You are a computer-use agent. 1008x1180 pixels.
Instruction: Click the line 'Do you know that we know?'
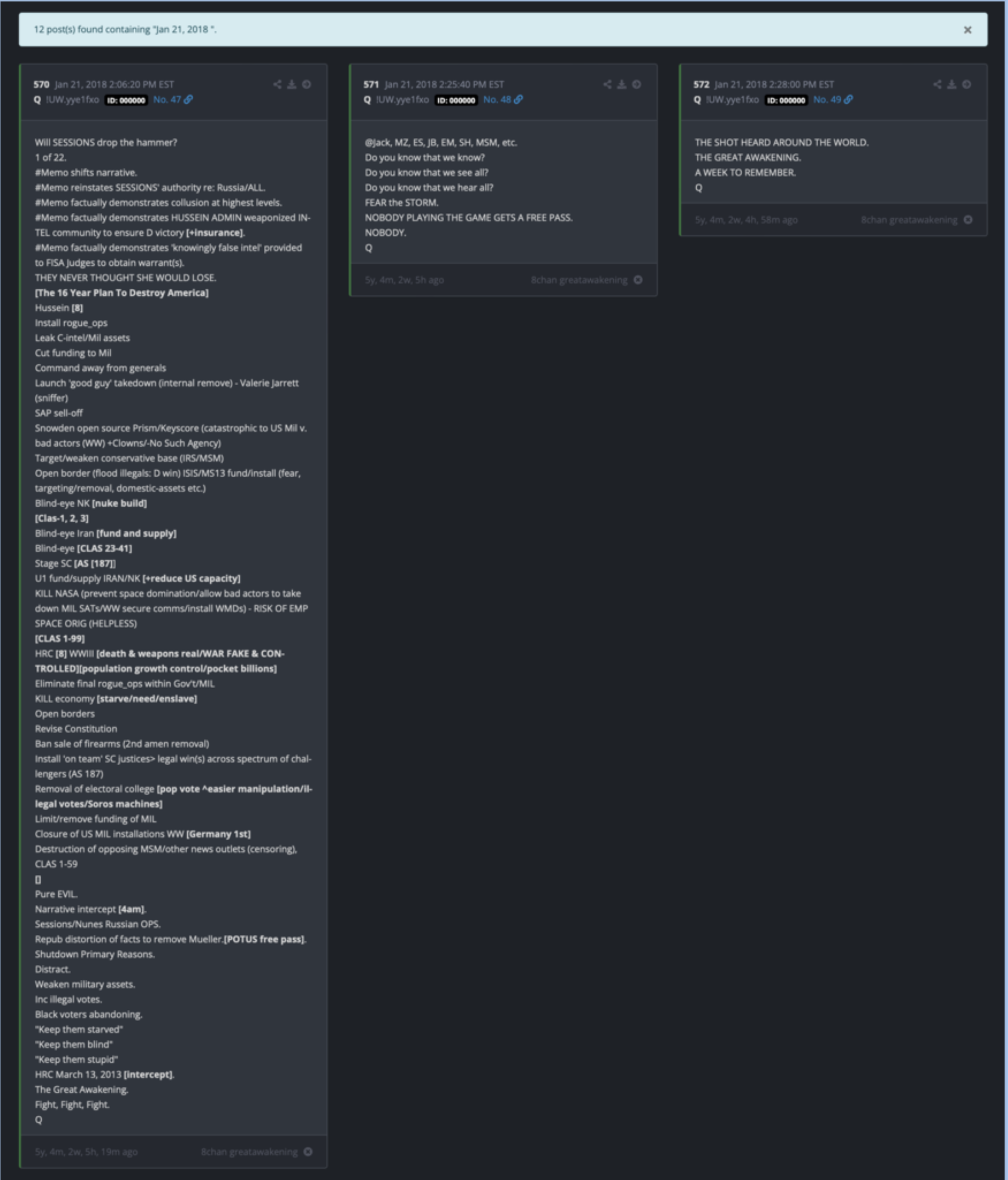point(425,158)
